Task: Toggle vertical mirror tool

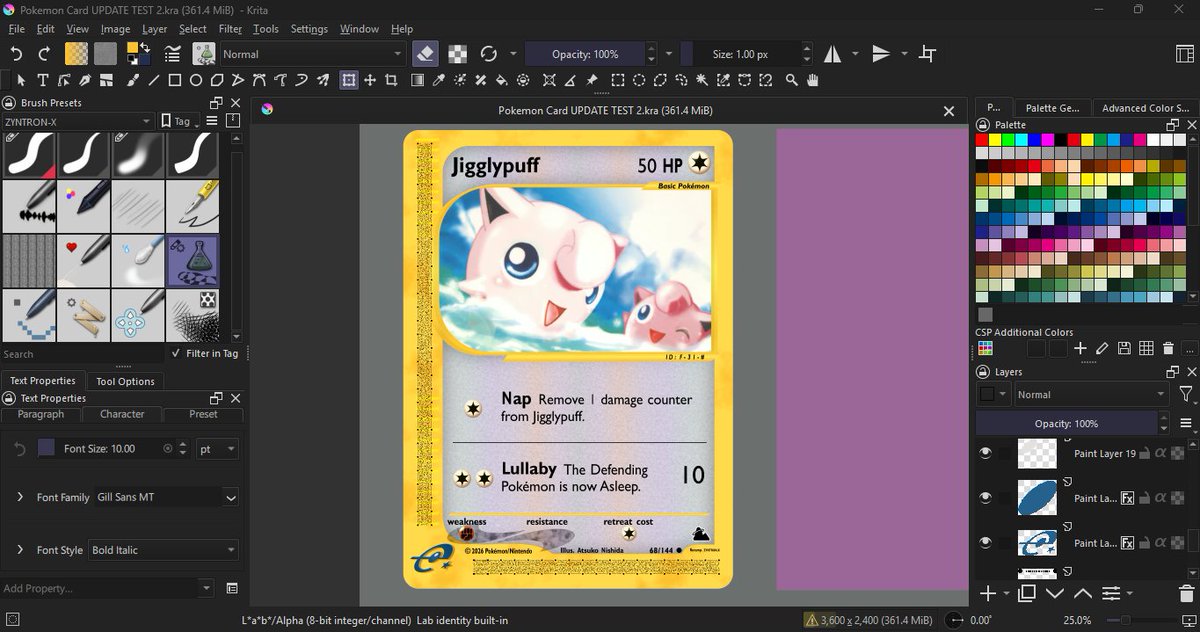Action: click(881, 54)
